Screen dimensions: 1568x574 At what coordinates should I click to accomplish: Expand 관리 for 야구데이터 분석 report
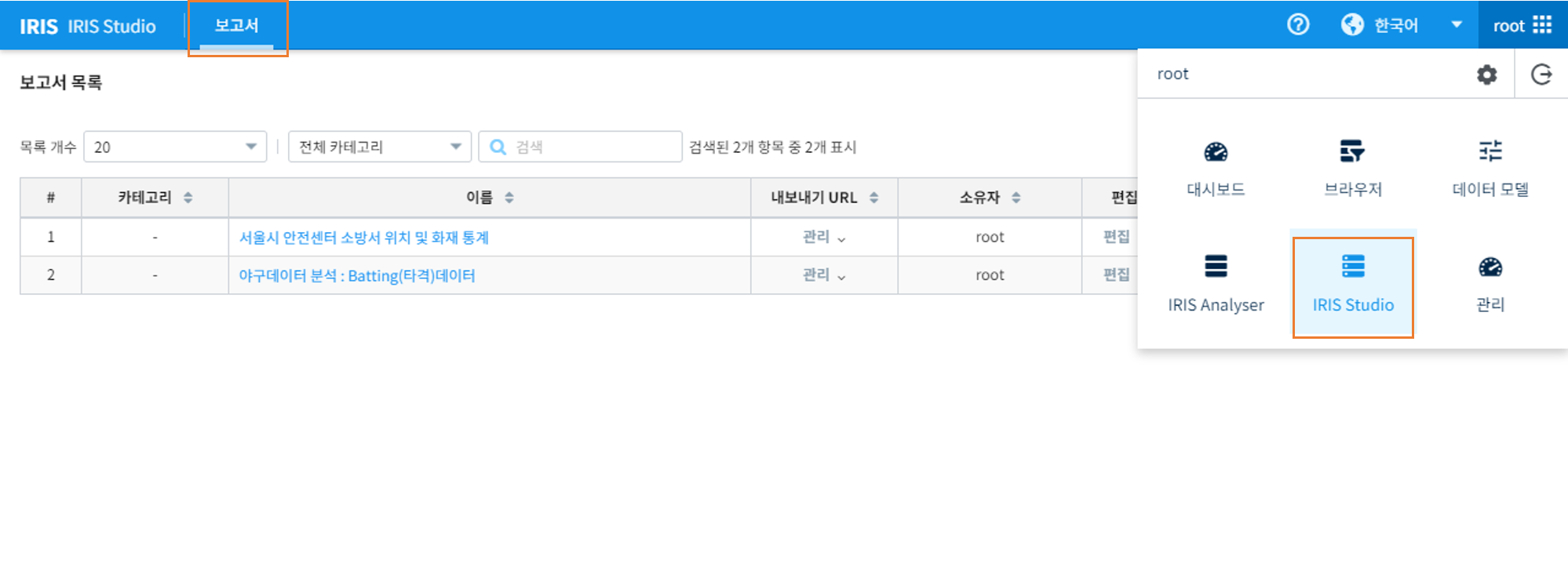[824, 275]
